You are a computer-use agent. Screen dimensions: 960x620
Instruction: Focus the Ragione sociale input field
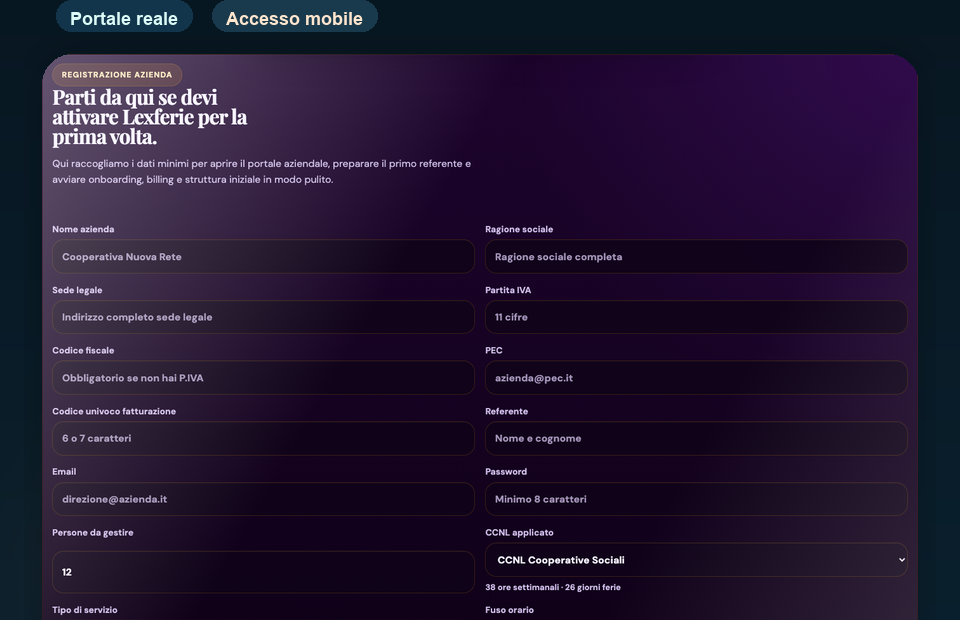(x=695, y=256)
